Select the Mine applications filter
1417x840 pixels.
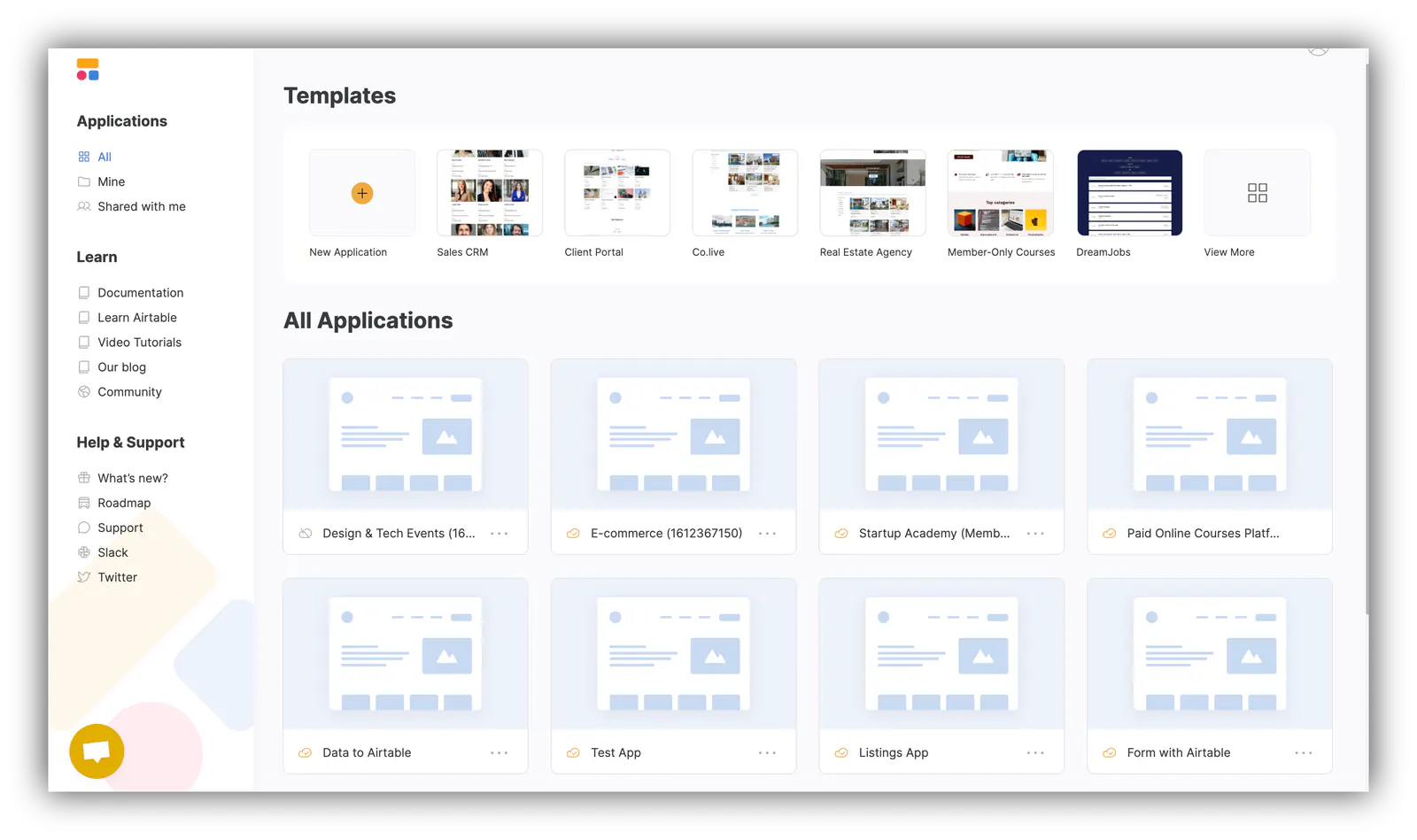pyautogui.click(x=112, y=181)
